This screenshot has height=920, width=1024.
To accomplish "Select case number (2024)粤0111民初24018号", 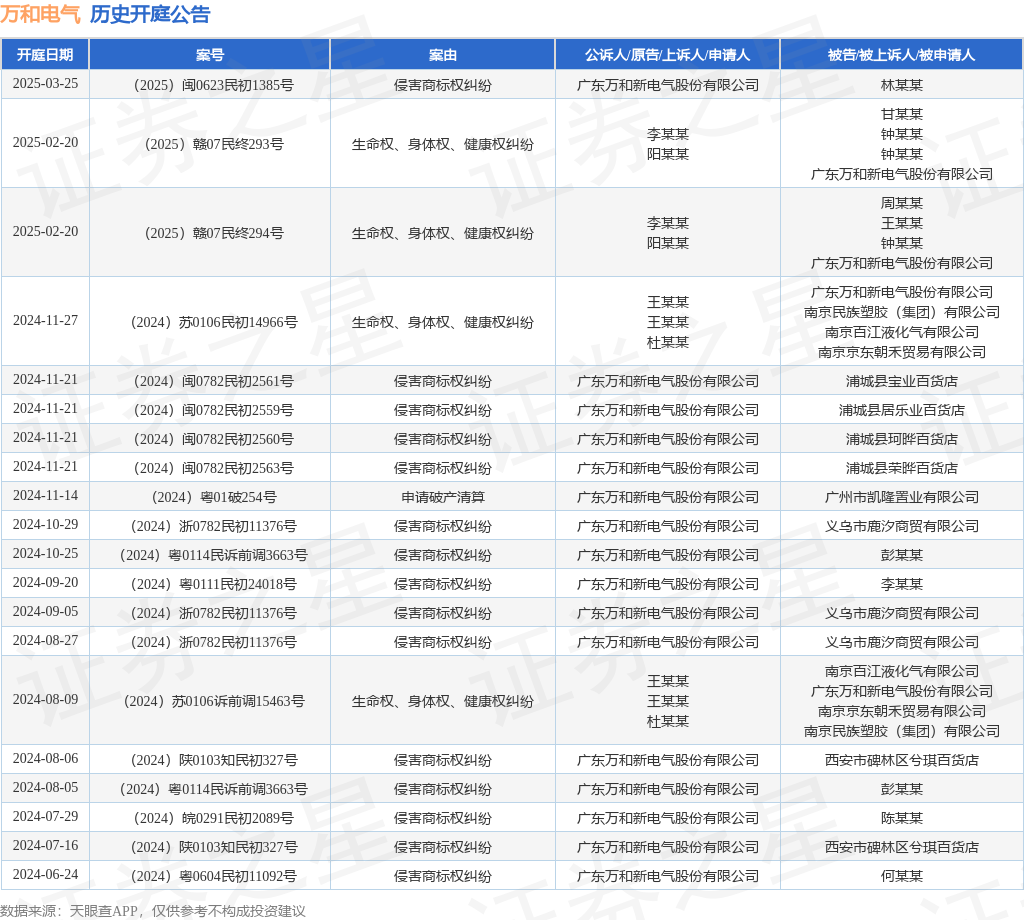I will pos(214,584).
